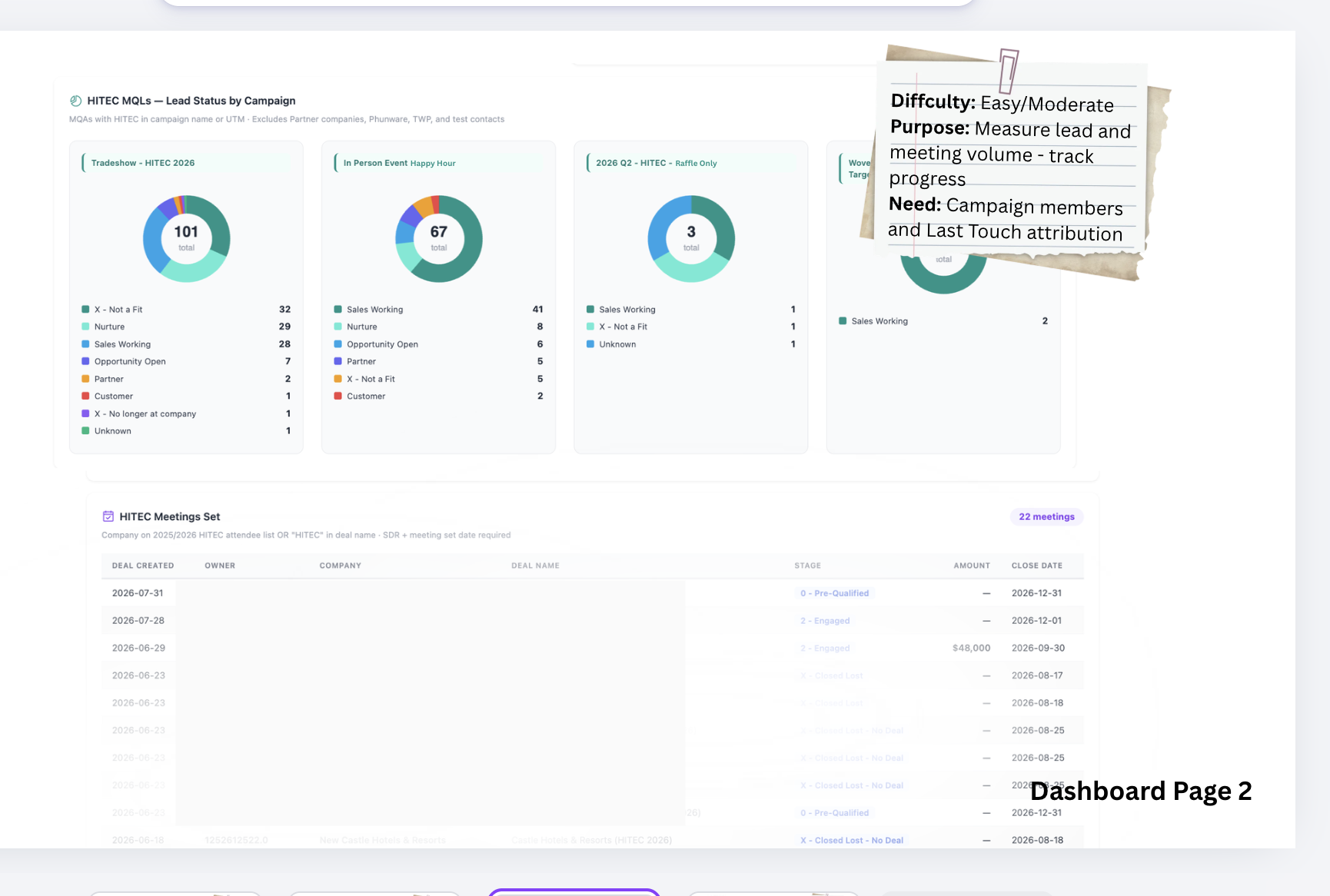Select Opportunity Open label in the Tradeshow card
1330x896 pixels.
[130, 362]
